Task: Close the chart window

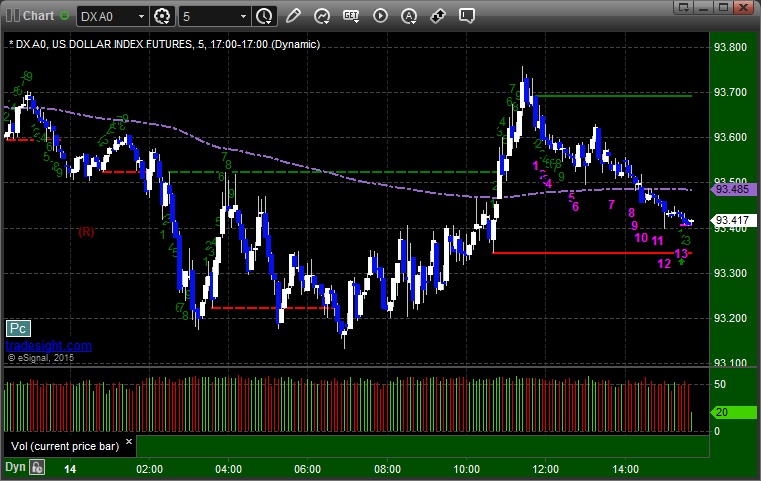Action: point(743,7)
